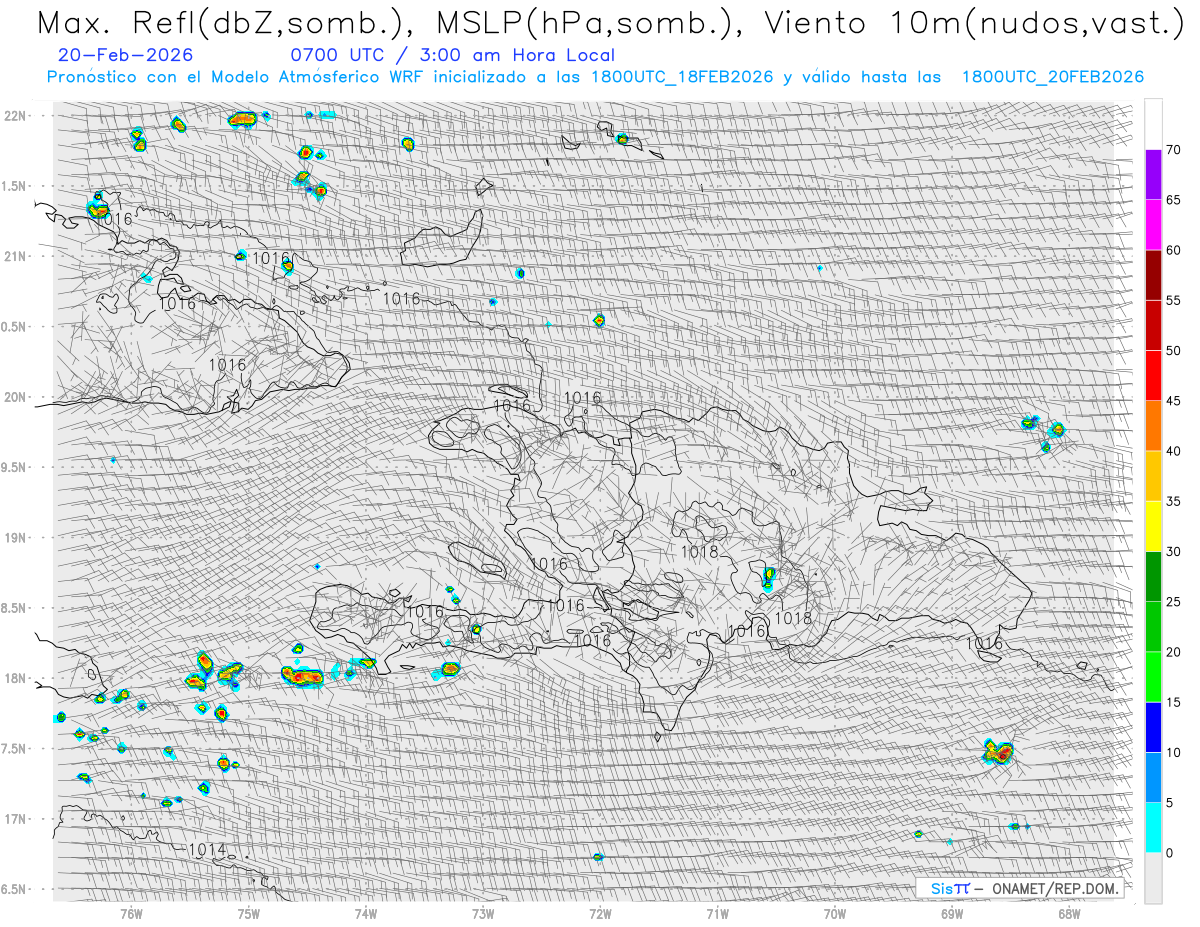Screen dimensions: 1200x927
Task: Click the "74W" longitude label
Action: 366,913
